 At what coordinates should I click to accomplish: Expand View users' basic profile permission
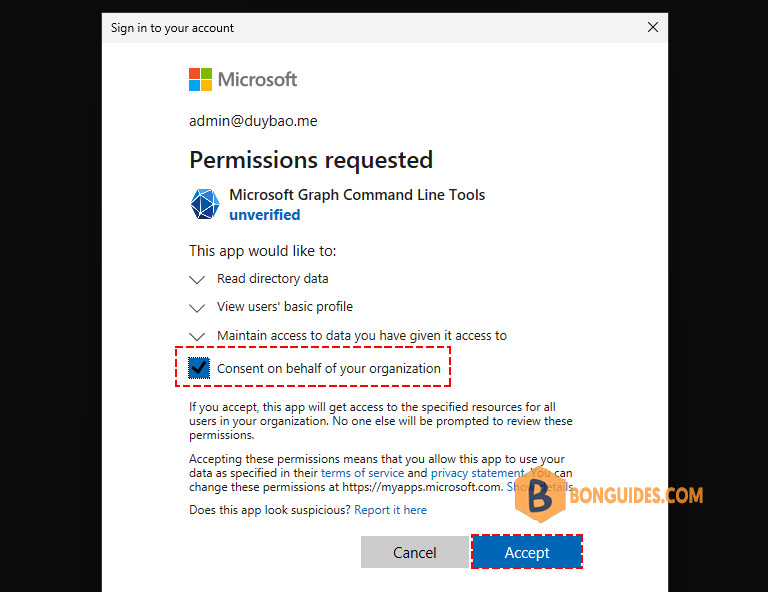tap(197, 308)
